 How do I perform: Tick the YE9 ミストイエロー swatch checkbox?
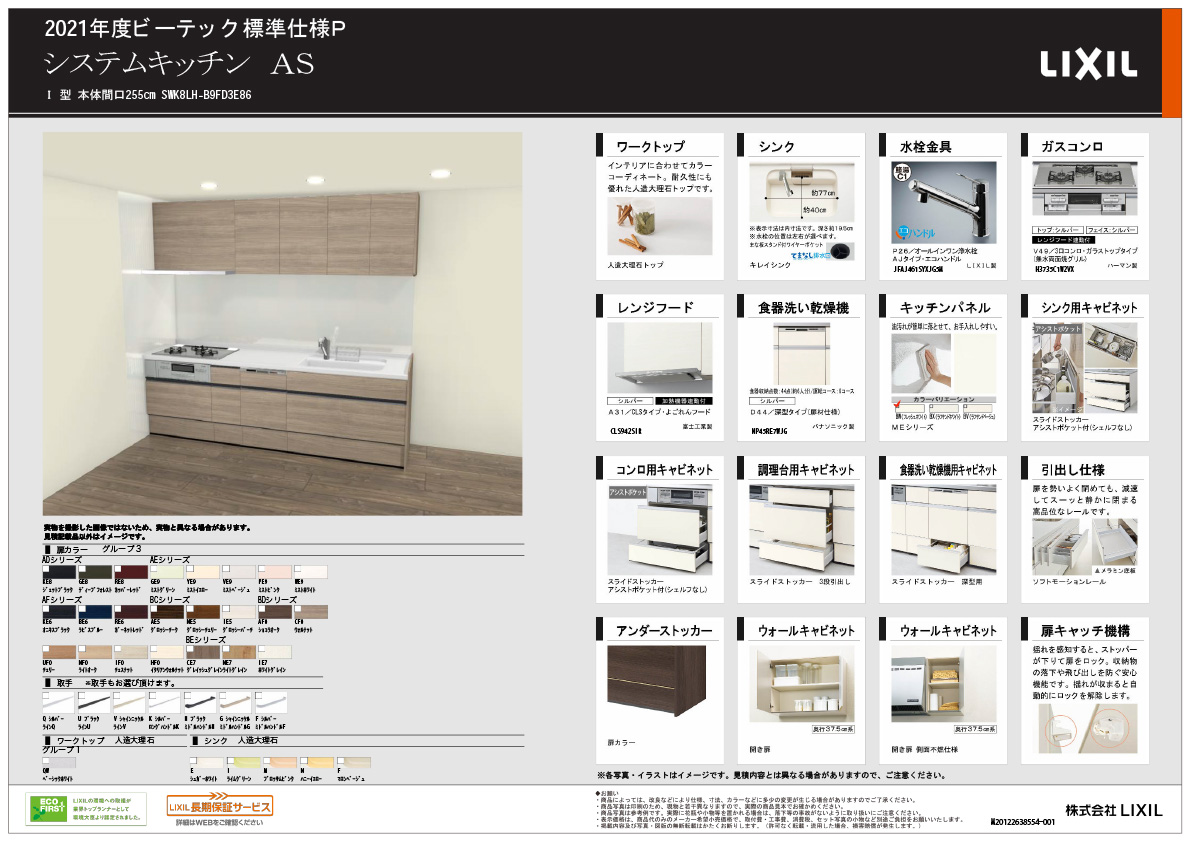click(x=190, y=568)
